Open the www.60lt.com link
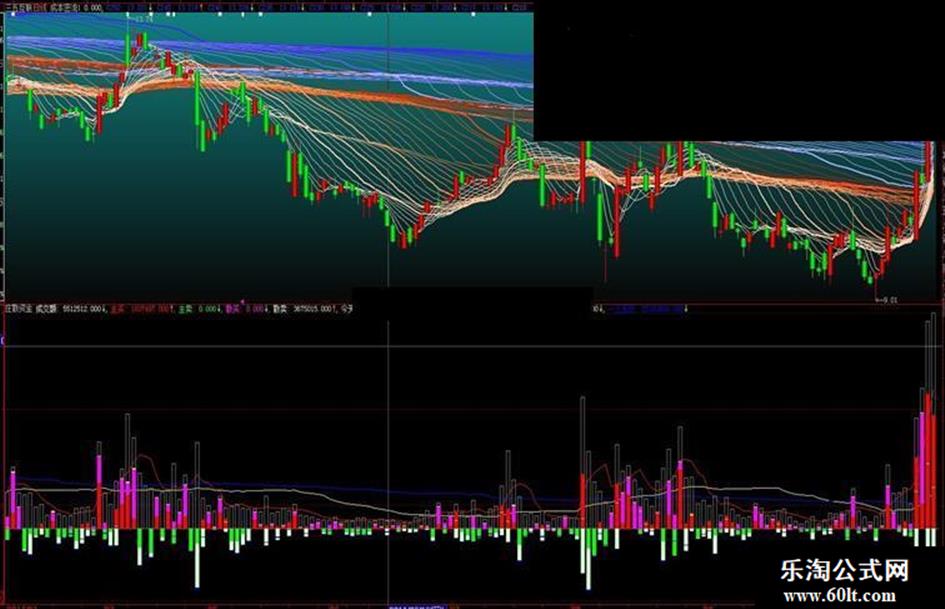 pos(839,596)
